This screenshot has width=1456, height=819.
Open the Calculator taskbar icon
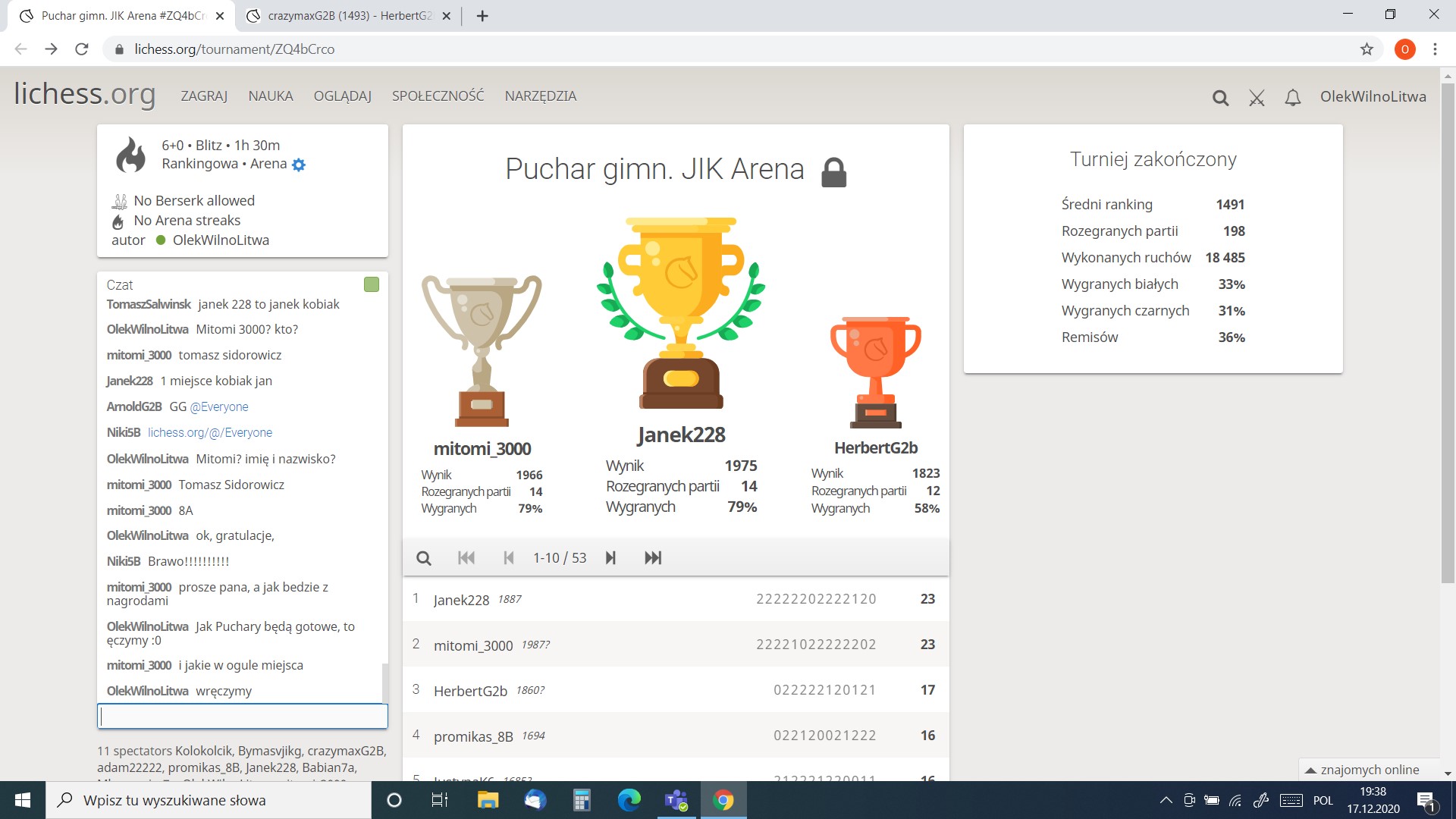pos(582,800)
